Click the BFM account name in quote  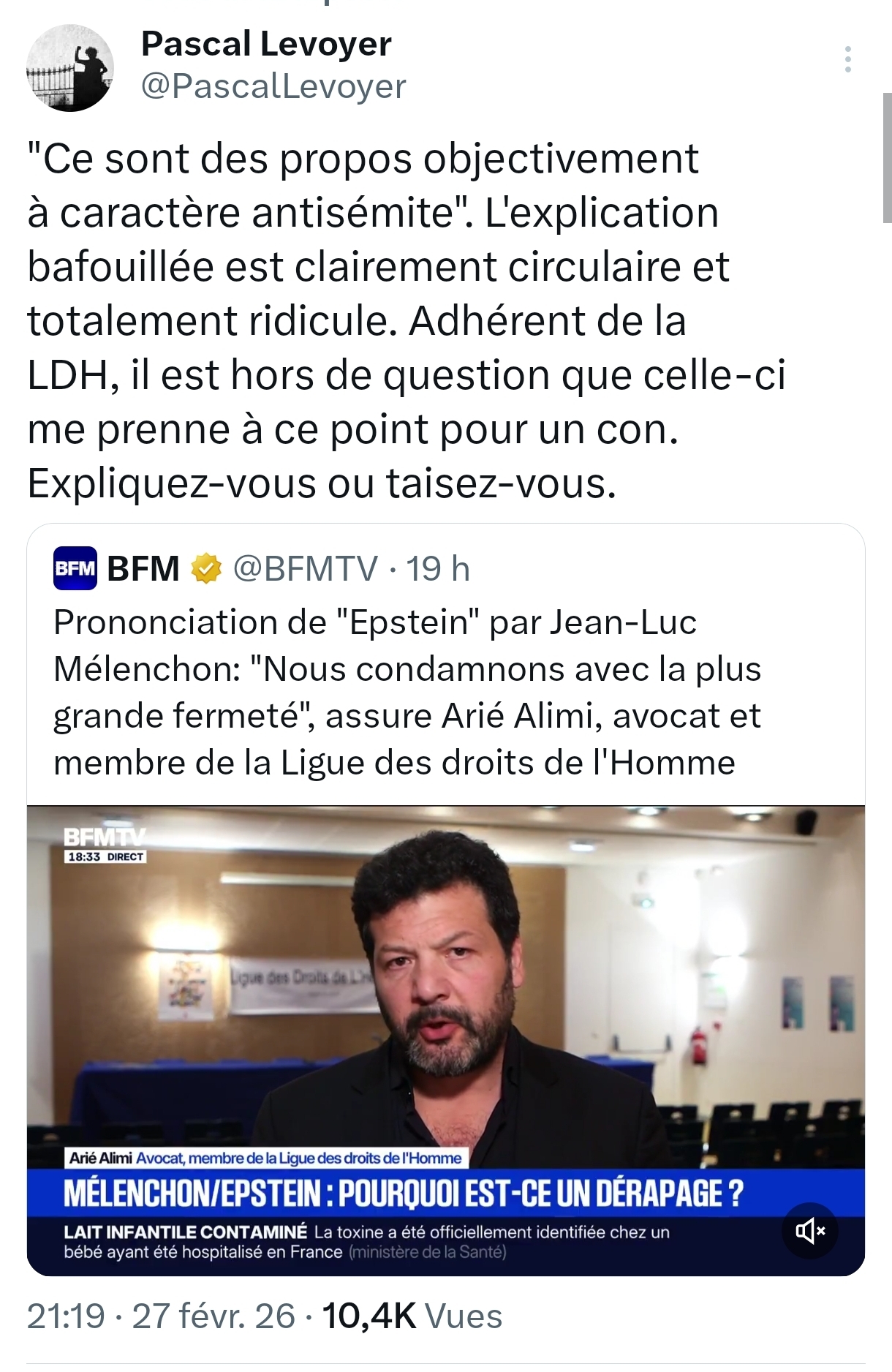(x=143, y=569)
